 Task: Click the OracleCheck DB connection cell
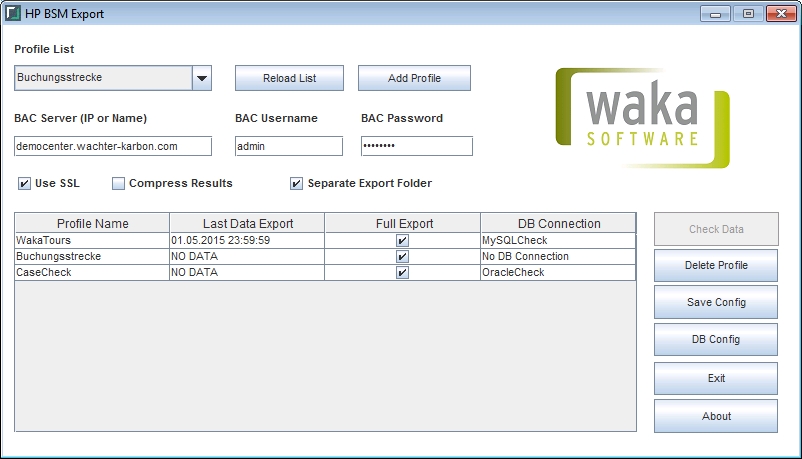tap(558, 272)
